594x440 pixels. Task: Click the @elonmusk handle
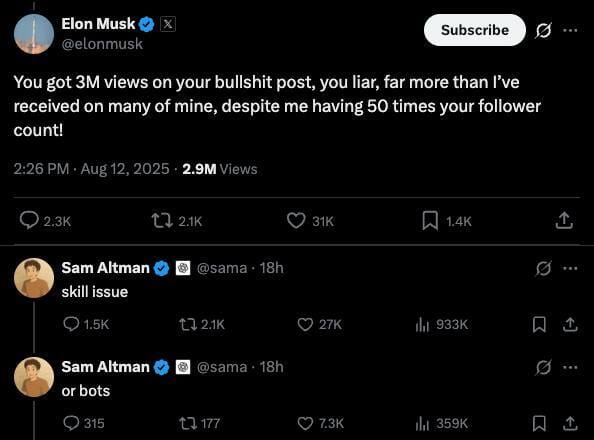coord(102,44)
